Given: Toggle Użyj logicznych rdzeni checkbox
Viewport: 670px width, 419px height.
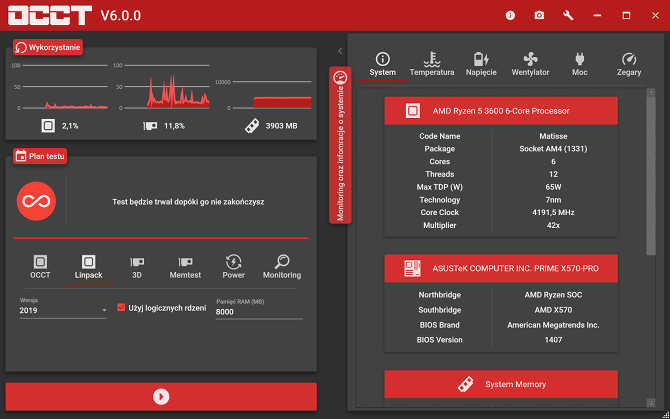Looking at the screenshot, I should [x=121, y=308].
